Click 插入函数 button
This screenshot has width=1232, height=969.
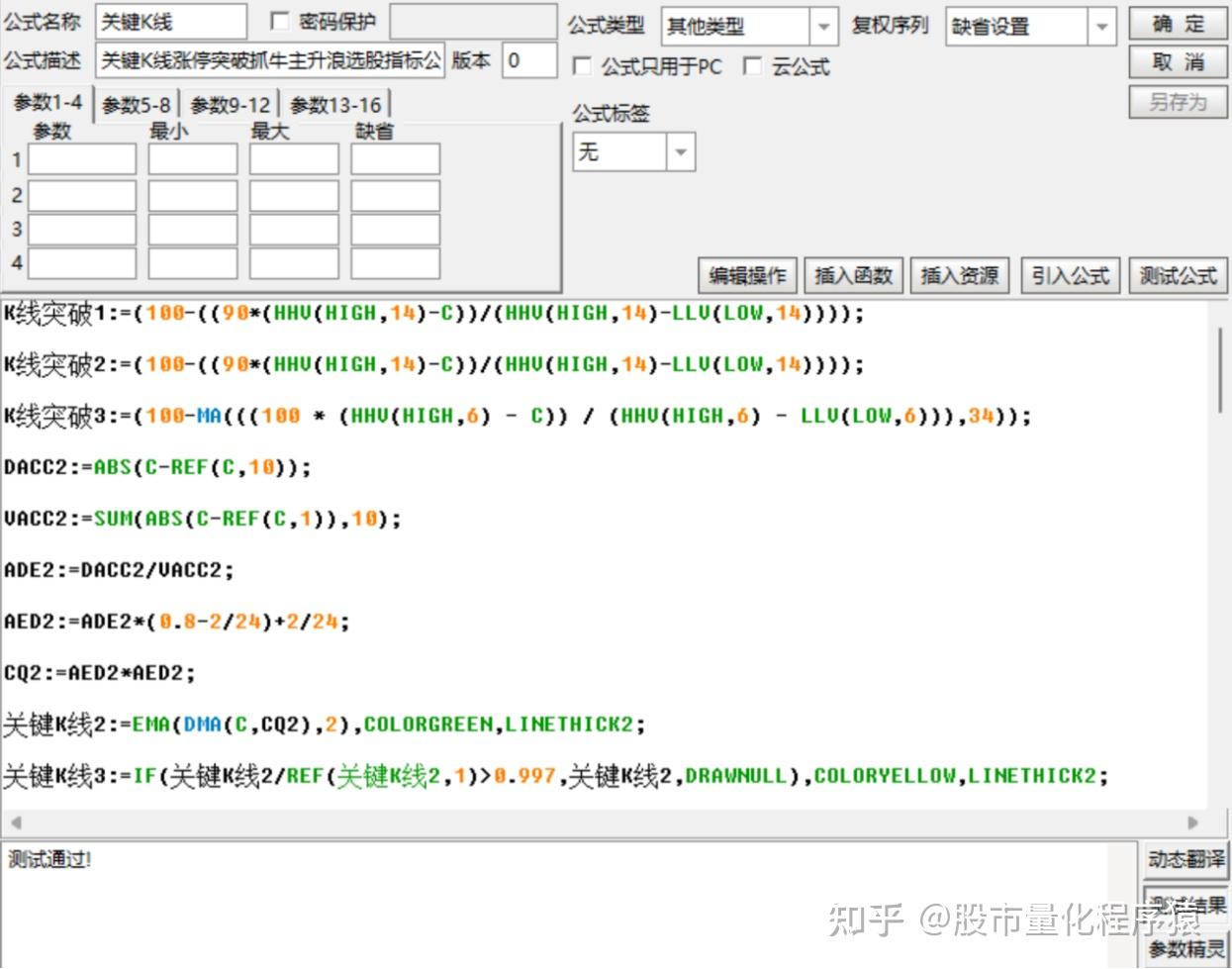click(854, 275)
